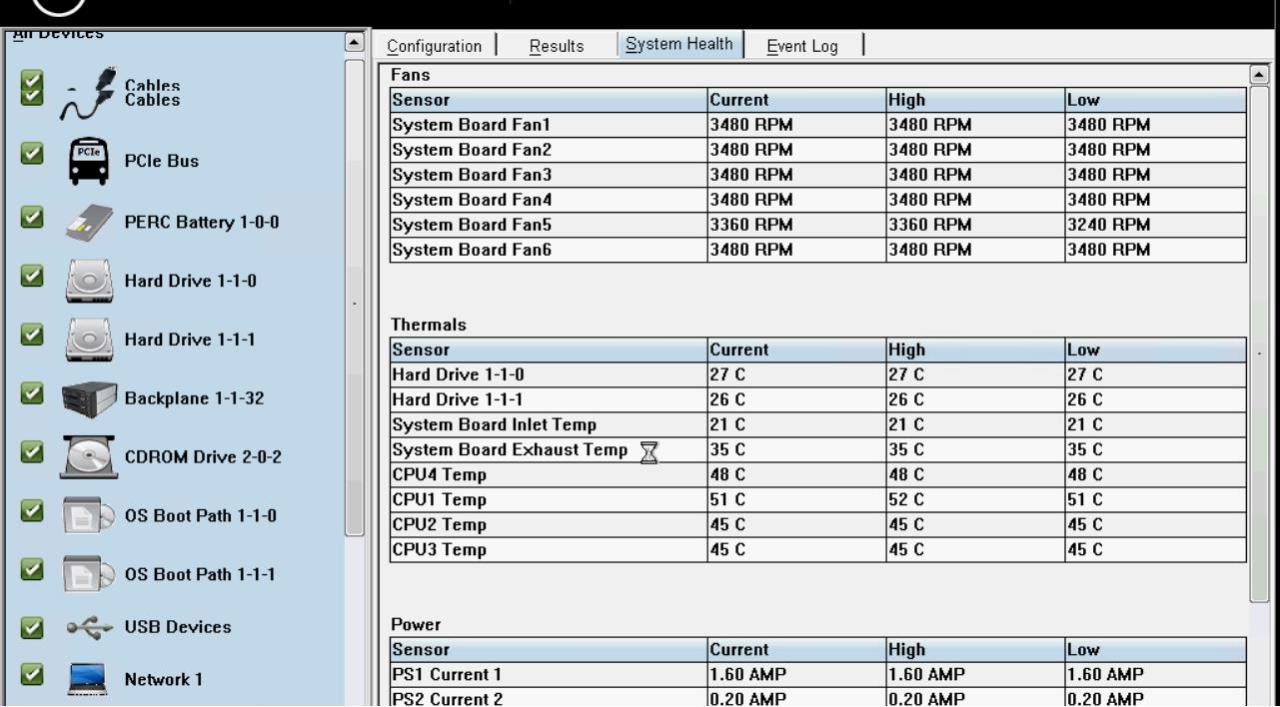Select the Hard Drive 1-1-0 icon
Viewport: 1280px width, 707px height.
(x=88, y=281)
